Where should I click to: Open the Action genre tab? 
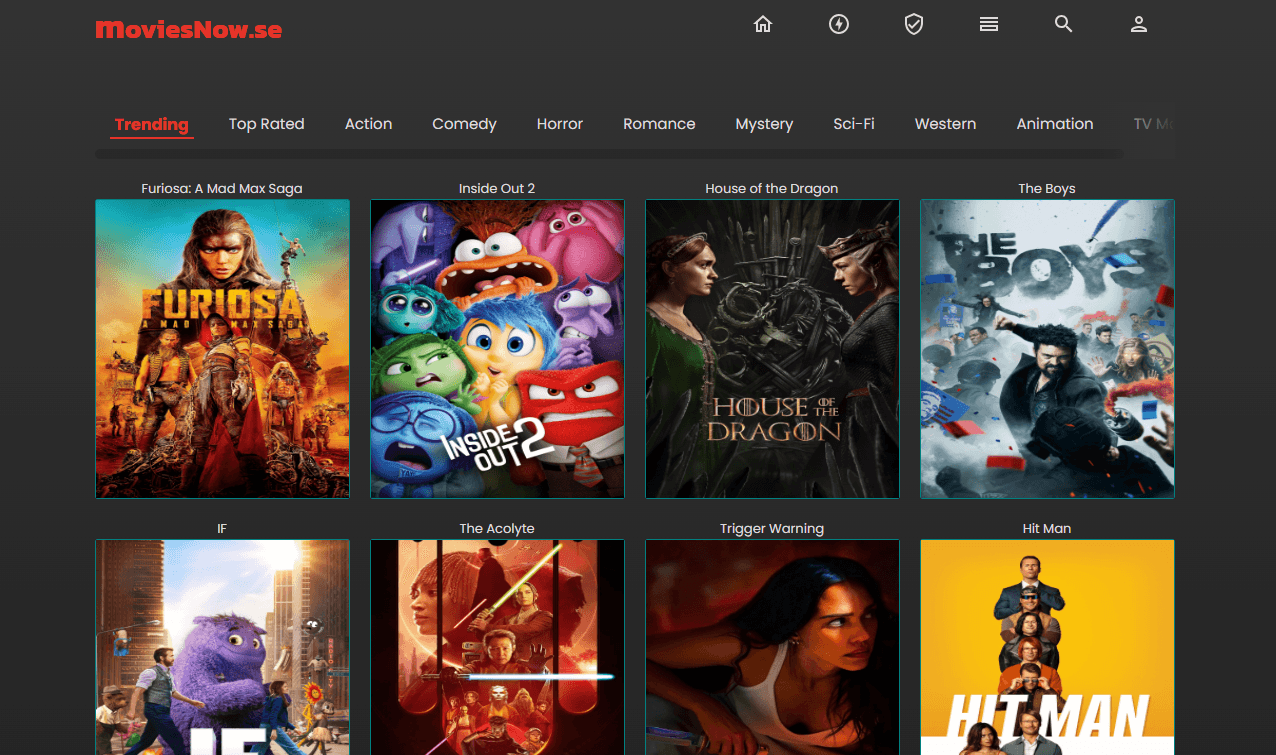368,124
